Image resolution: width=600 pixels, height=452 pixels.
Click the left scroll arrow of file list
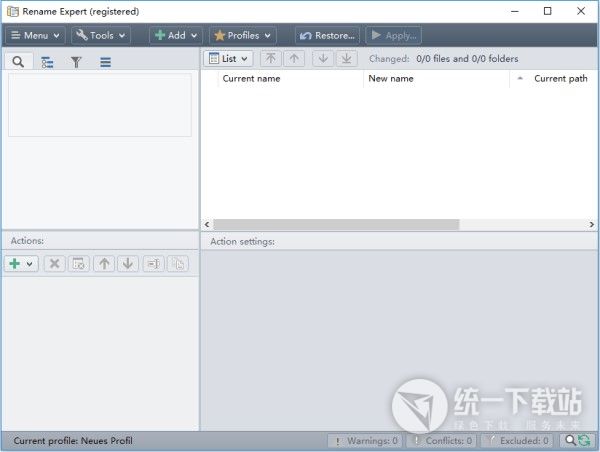click(x=207, y=224)
